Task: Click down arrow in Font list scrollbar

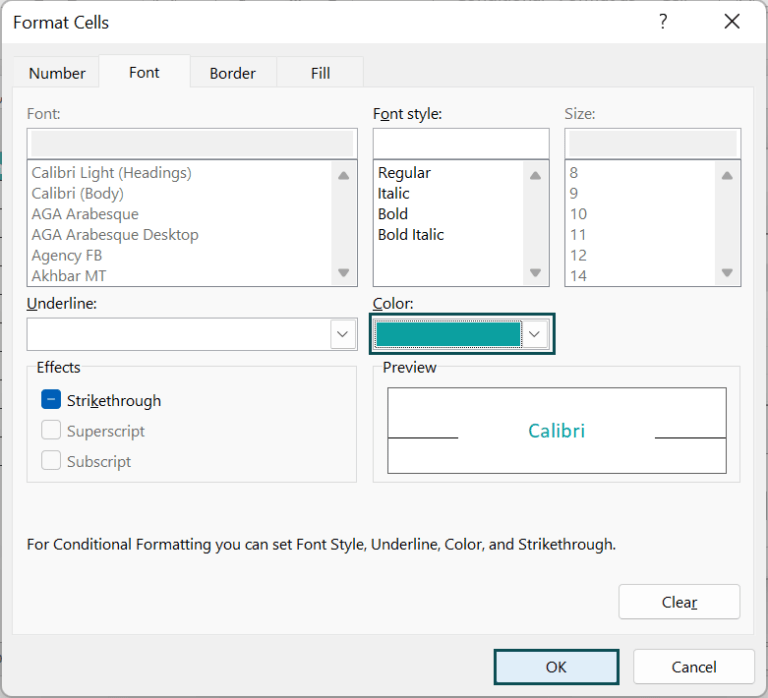Action: 344,272
